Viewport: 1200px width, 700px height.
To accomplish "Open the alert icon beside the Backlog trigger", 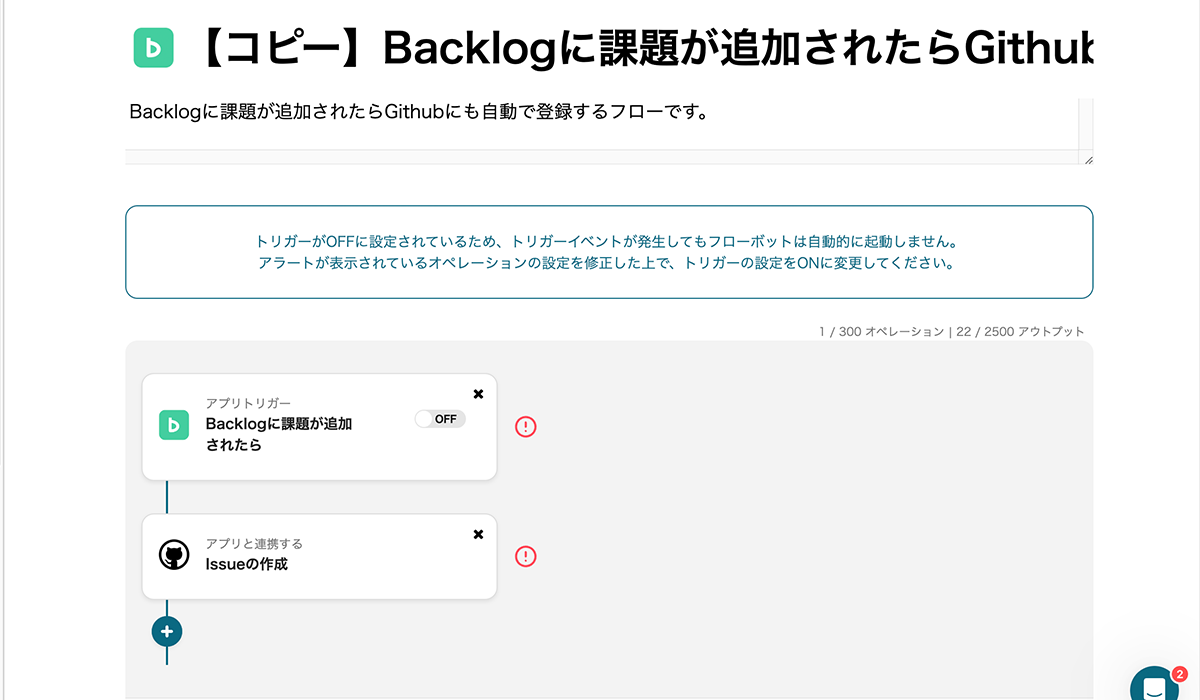I will click(525, 426).
